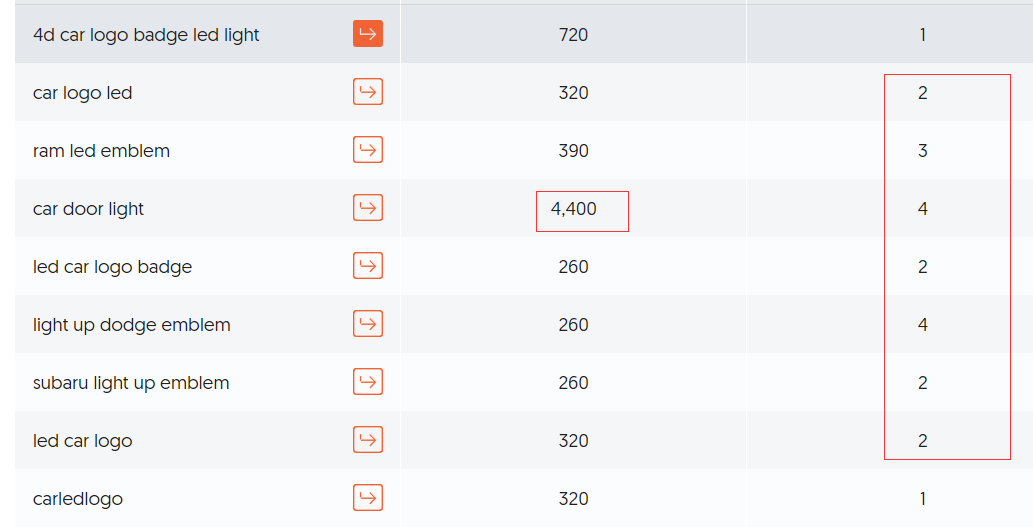Open arrow icon next to 'led car logo badge'
Viewport: 1033px width, 532px height.
(x=368, y=265)
